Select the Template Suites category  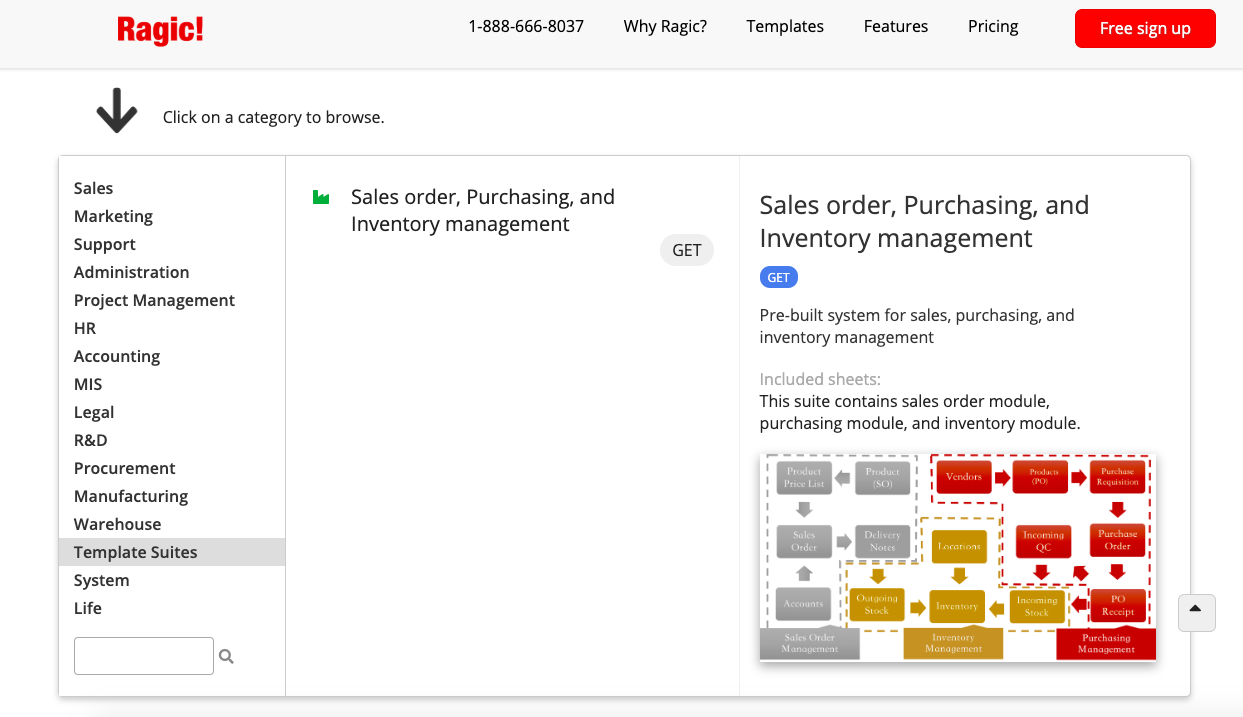pyautogui.click(x=135, y=552)
